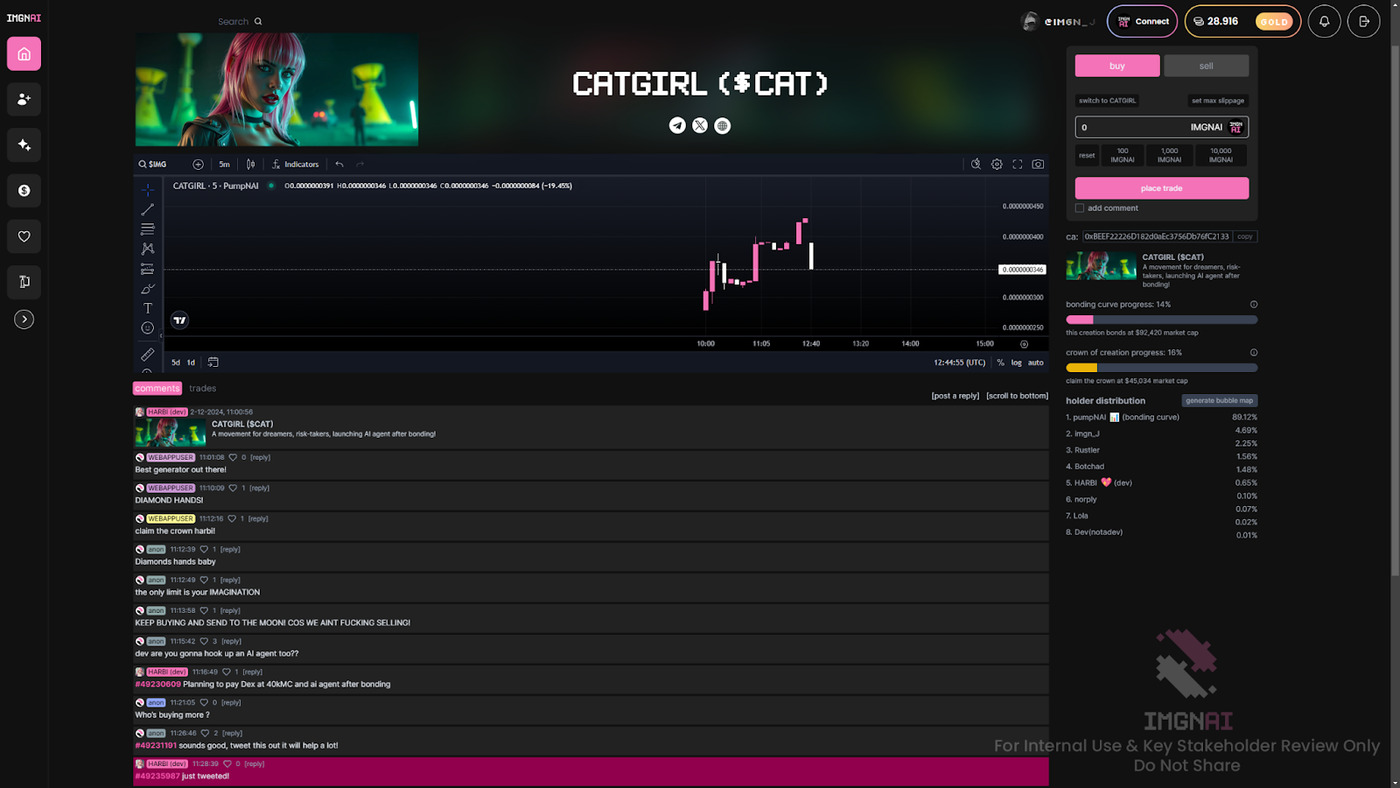The height and width of the screenshot is (788, 1400).
Task: Take a chart snapshot with camera icon
Action: (x=1038, y=164)
